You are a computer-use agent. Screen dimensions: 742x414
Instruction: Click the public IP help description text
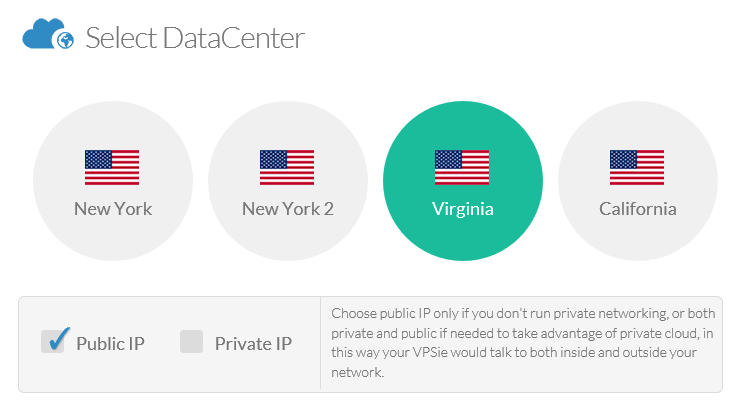(523, 343)
